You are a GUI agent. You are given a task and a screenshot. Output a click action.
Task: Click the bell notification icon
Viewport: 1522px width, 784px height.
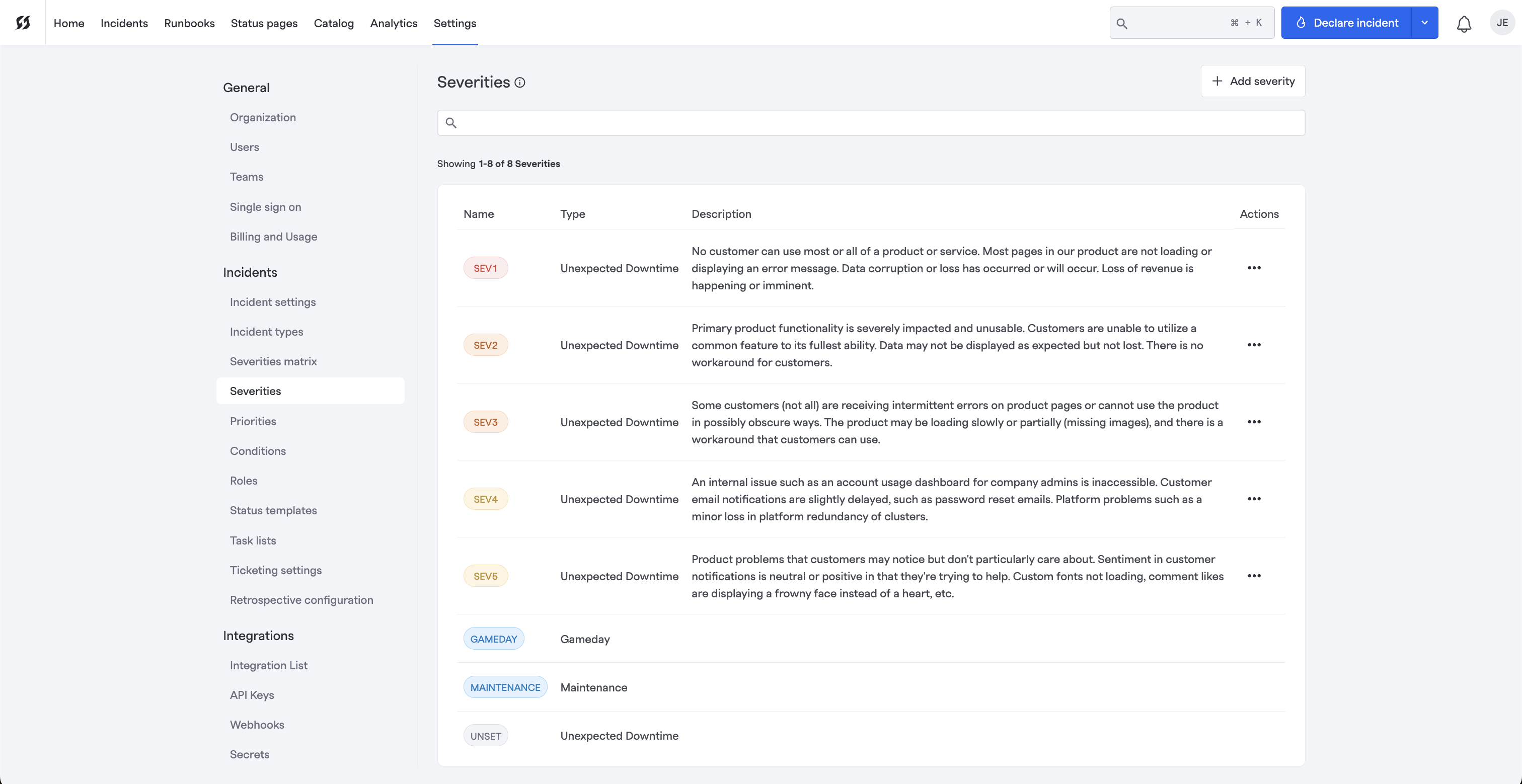tap(1463, 22)
